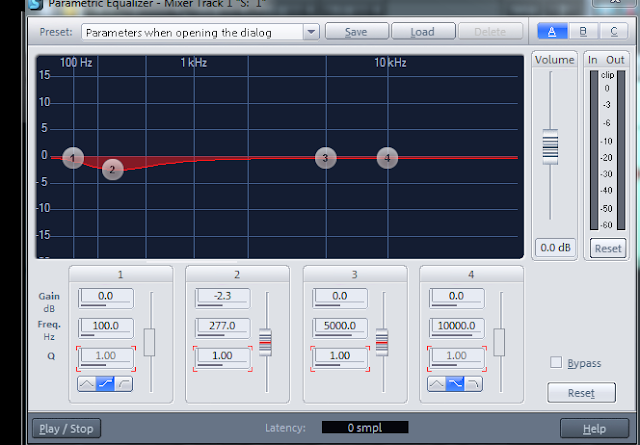
Task: Click the In level meter bar
Action: [x=594, y=150]
